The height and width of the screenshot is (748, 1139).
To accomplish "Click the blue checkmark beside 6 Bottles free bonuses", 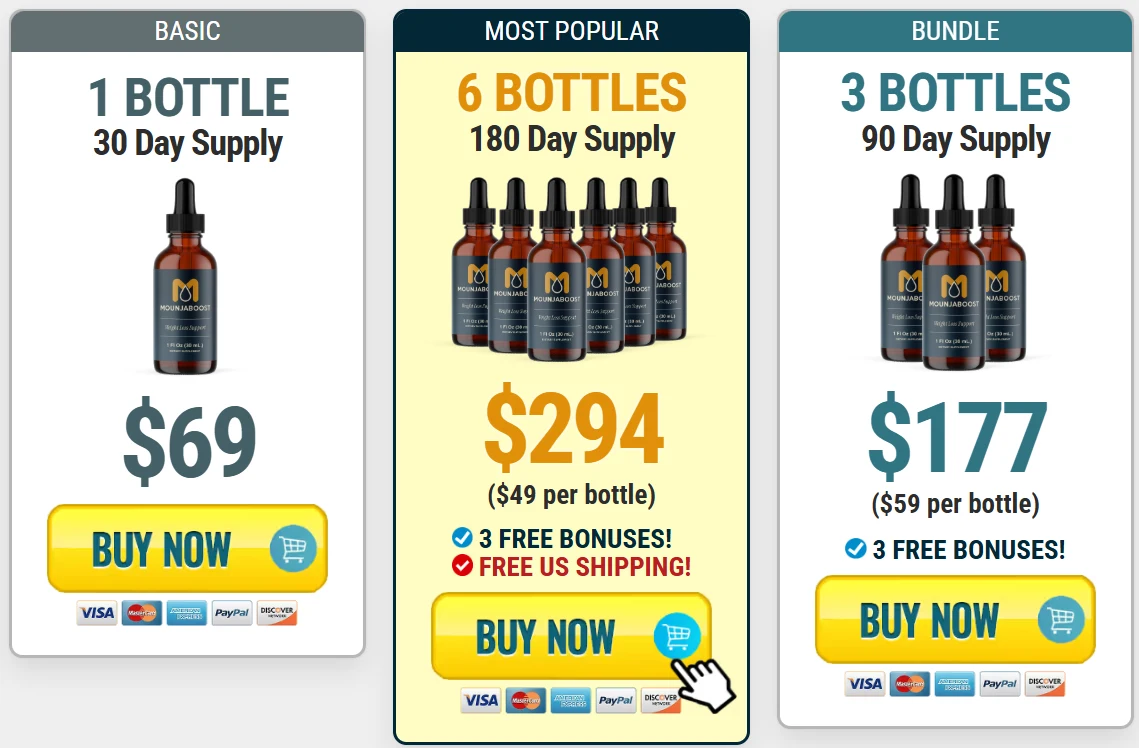I will point(462,537).
